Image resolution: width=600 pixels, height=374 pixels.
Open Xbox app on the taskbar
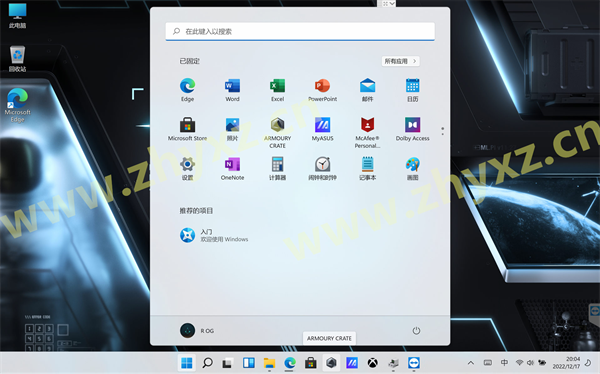(373, 363)
